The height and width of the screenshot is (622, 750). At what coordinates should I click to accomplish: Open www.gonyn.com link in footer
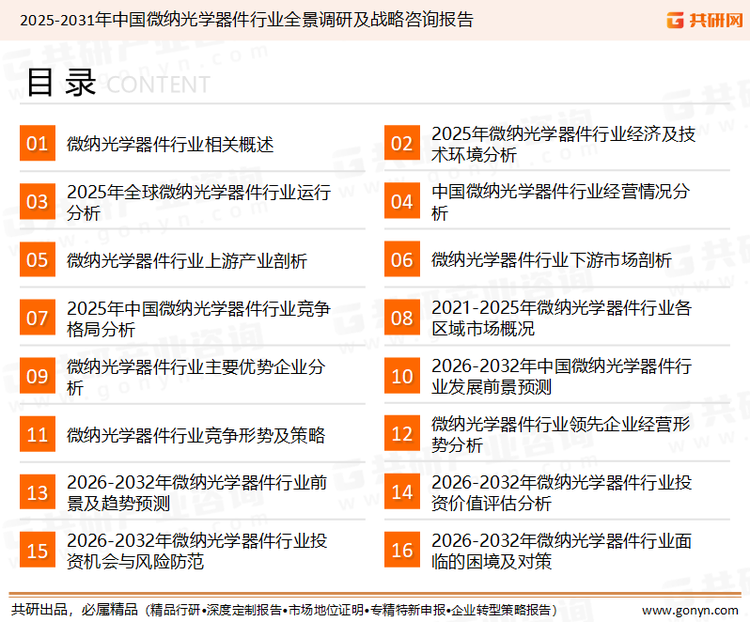690,611
